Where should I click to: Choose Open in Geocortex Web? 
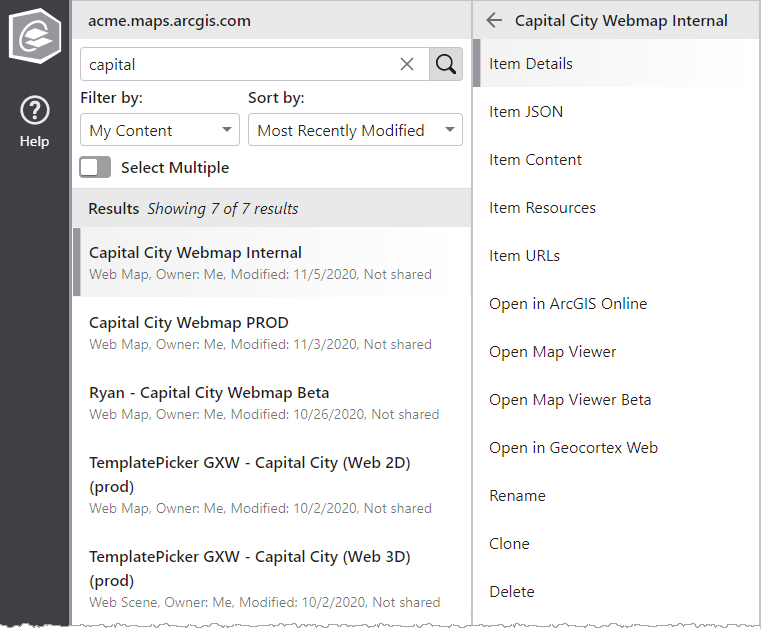[x=616, y=448]
